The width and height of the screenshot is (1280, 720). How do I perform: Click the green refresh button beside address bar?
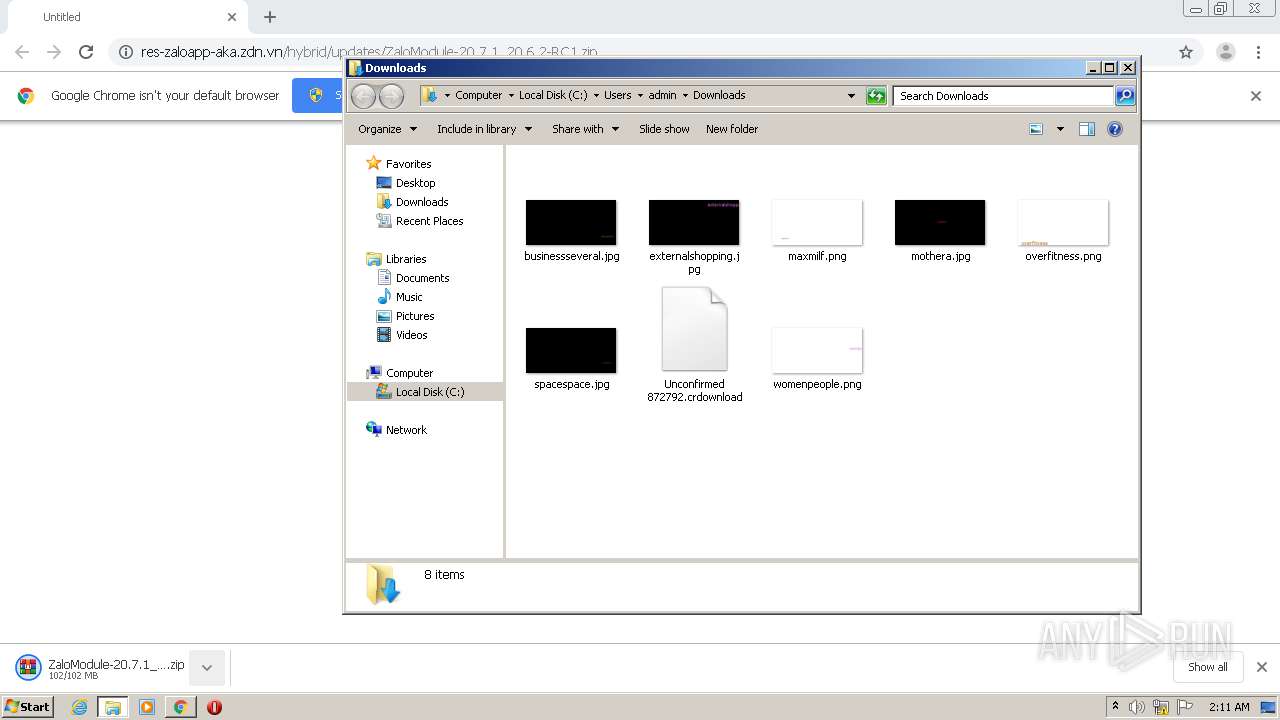pos(876,96)
